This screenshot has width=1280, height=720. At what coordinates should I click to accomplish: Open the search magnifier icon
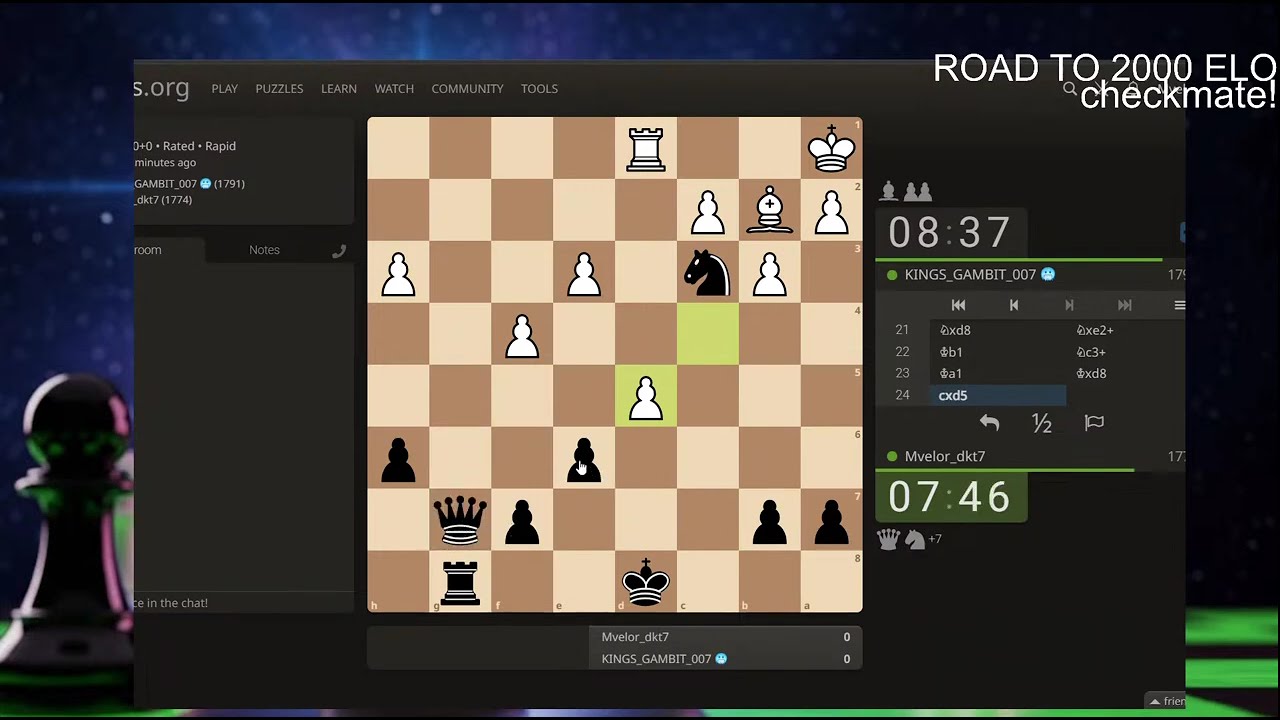(x=1070, y=89)
